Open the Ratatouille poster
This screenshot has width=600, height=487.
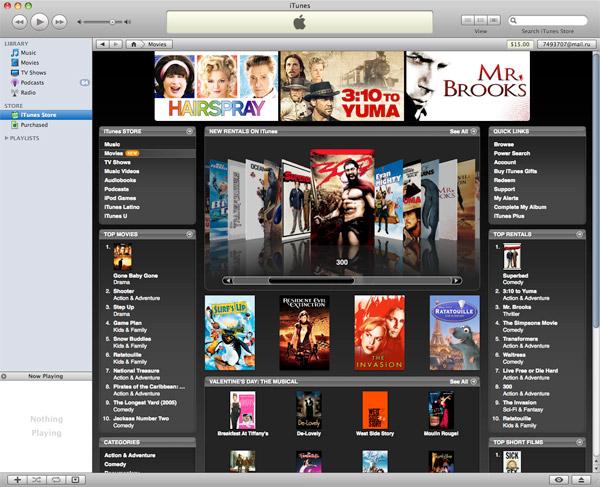(455, 332)
